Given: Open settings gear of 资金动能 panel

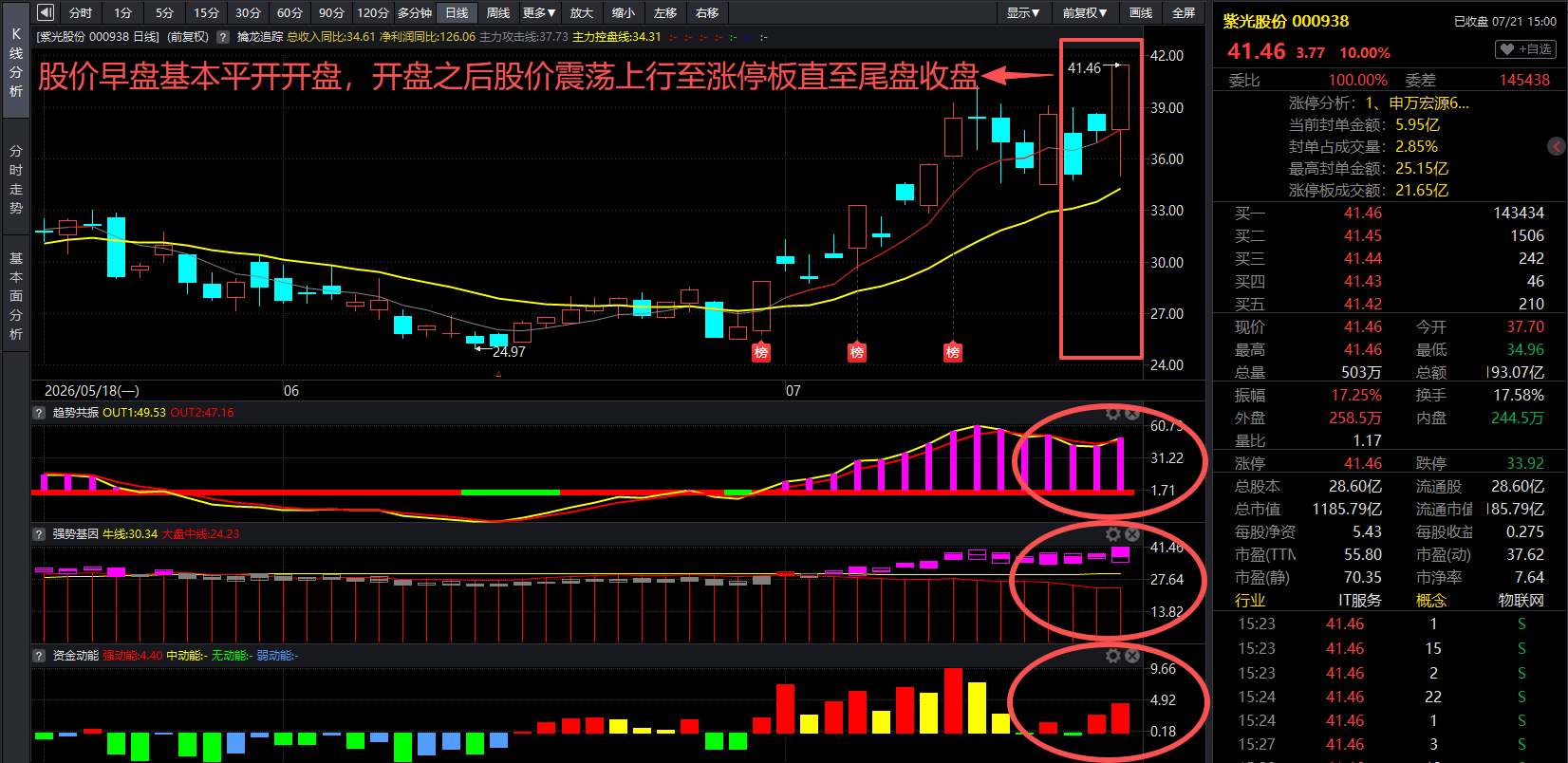Looking at the screenshot, I should (1113, 656).
